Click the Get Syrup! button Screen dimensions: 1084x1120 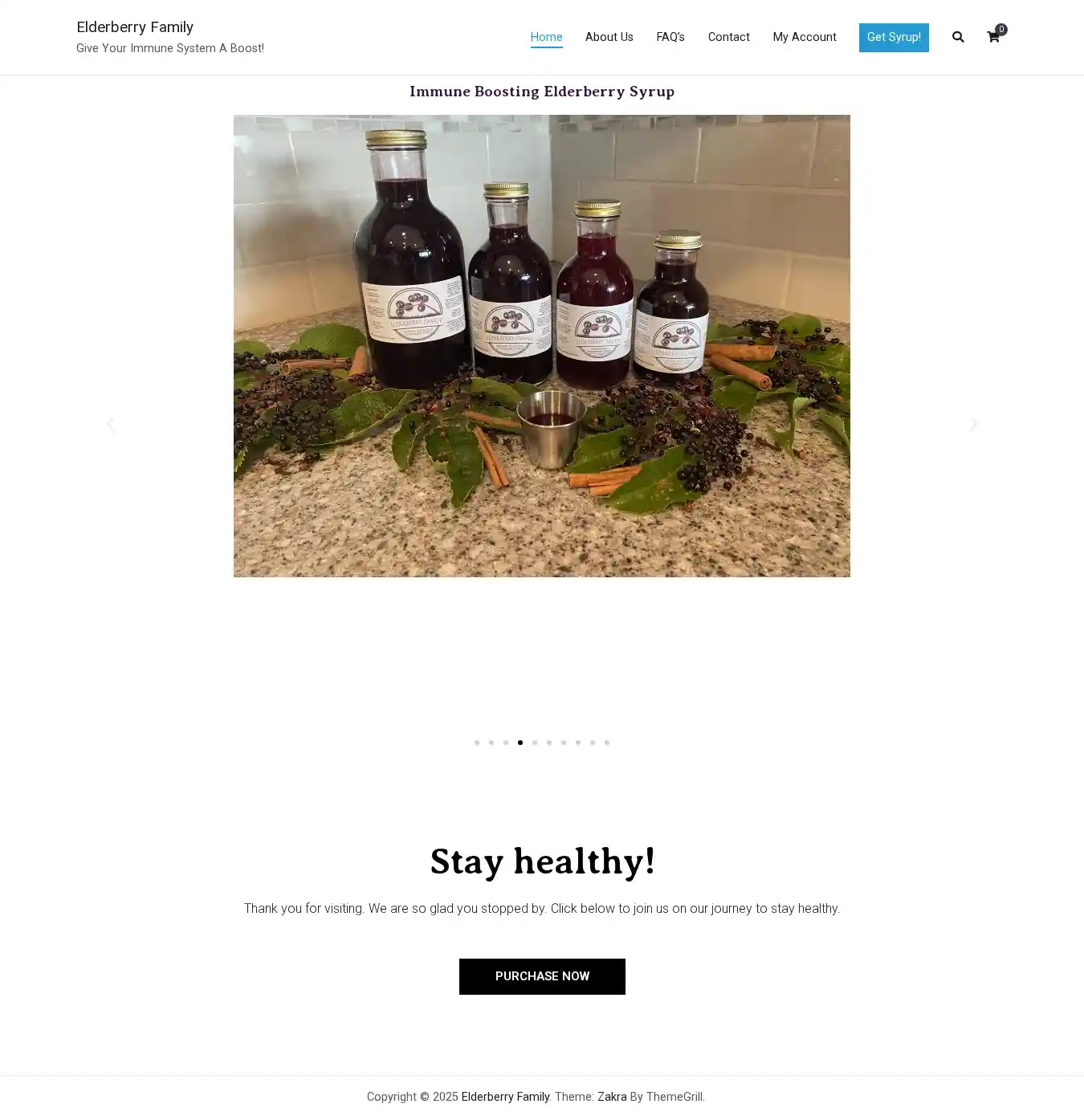pyautogui.click(x=894, y=38)
